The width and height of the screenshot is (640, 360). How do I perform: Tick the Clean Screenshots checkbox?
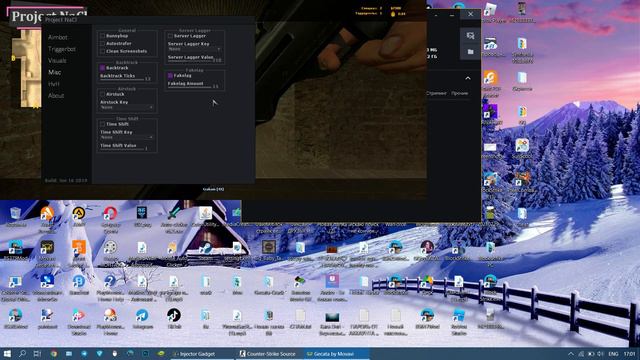(x=102, y=51)
